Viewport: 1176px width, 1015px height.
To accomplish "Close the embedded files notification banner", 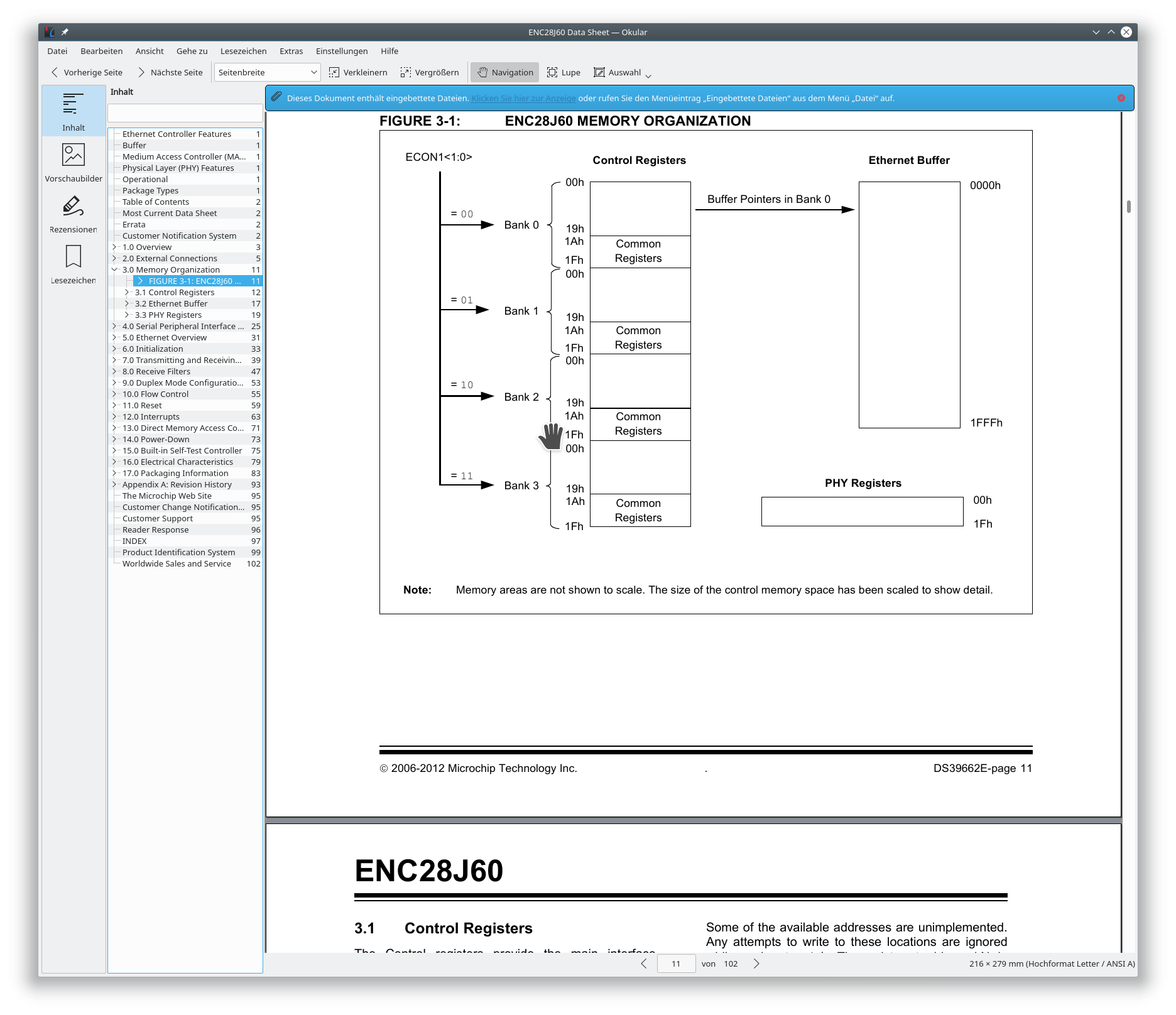I will (x=1121, y=98).
